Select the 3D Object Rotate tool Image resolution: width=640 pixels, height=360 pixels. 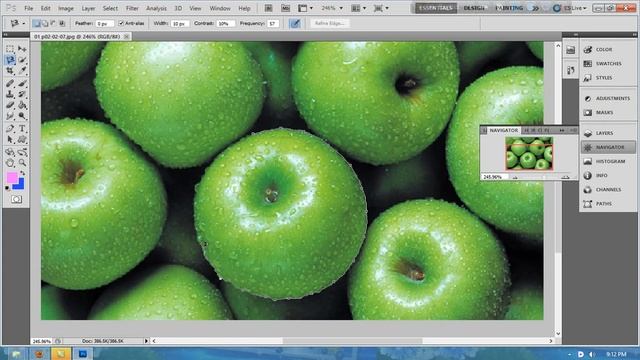(10, 153)
